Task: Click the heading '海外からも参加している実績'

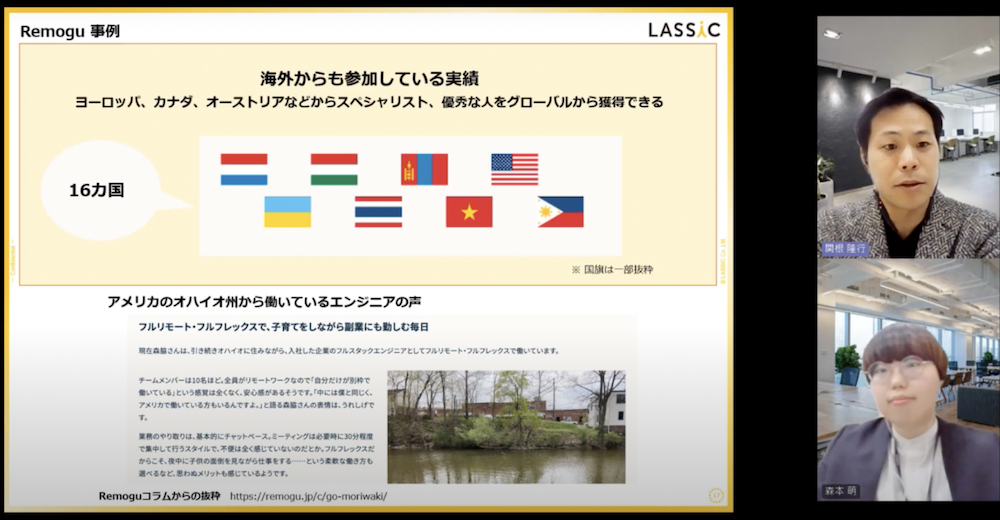Action: click(369, 78)
